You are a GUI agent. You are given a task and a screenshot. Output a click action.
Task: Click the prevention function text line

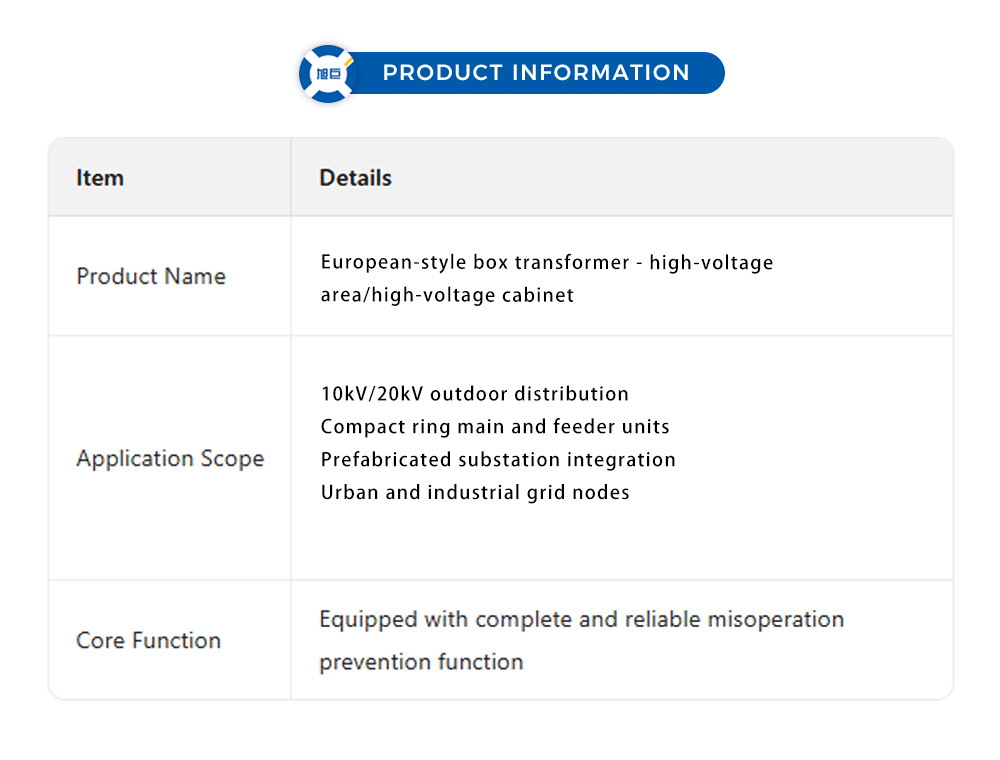click(x=421, y=662)
